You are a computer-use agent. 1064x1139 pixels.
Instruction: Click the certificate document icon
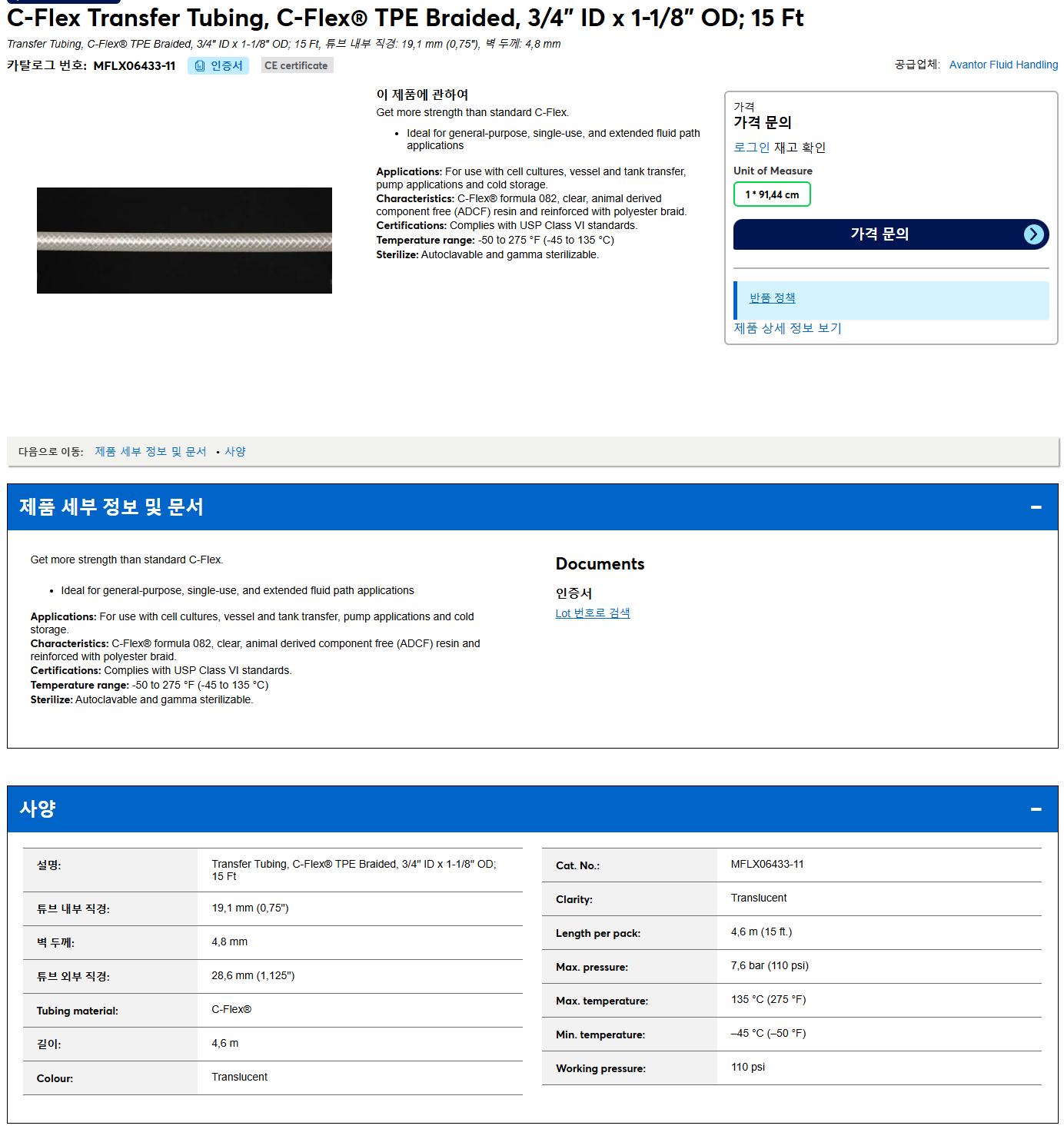tap(200, 66)
